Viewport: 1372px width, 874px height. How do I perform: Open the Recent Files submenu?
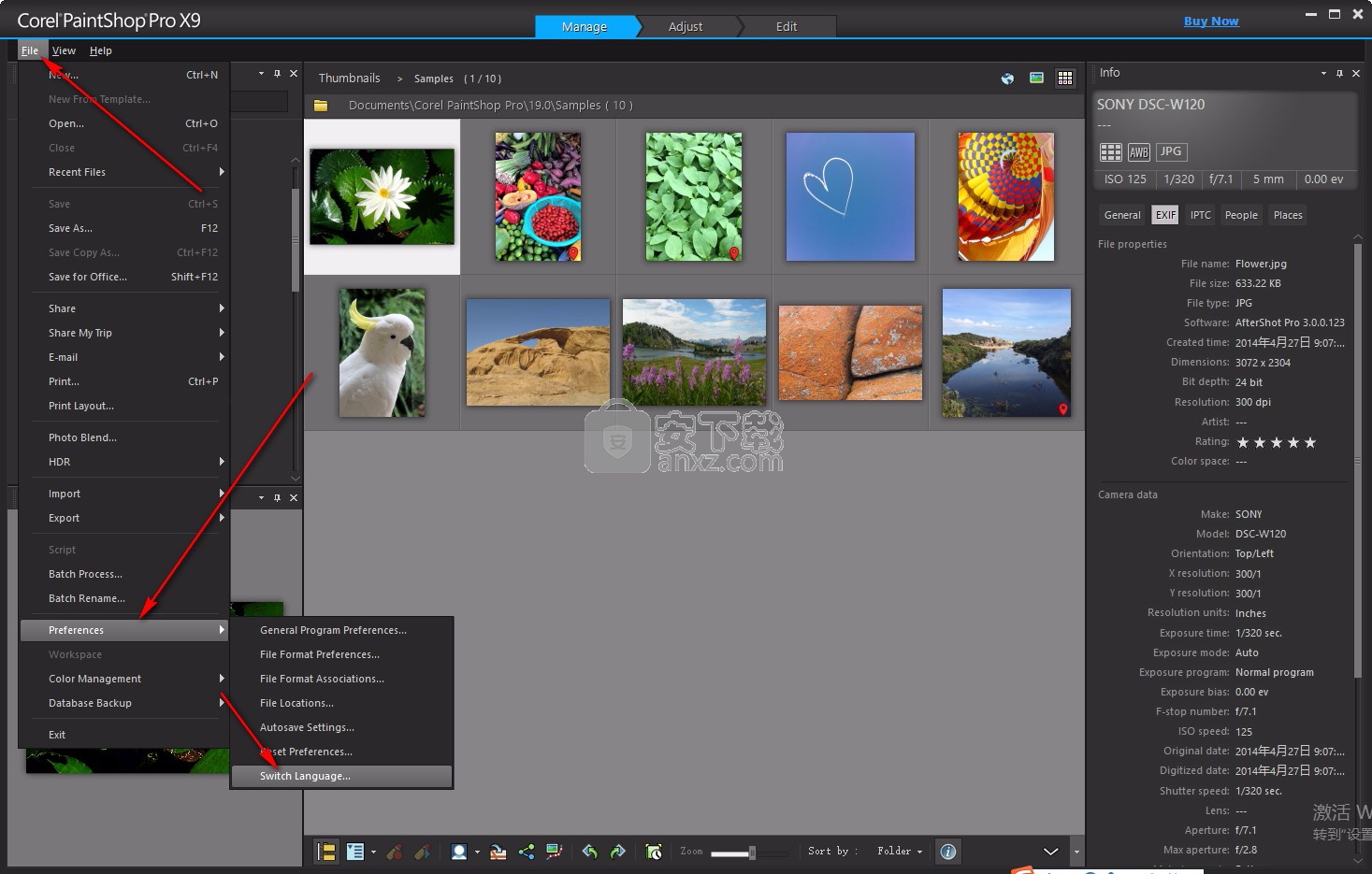pos(124,172)
